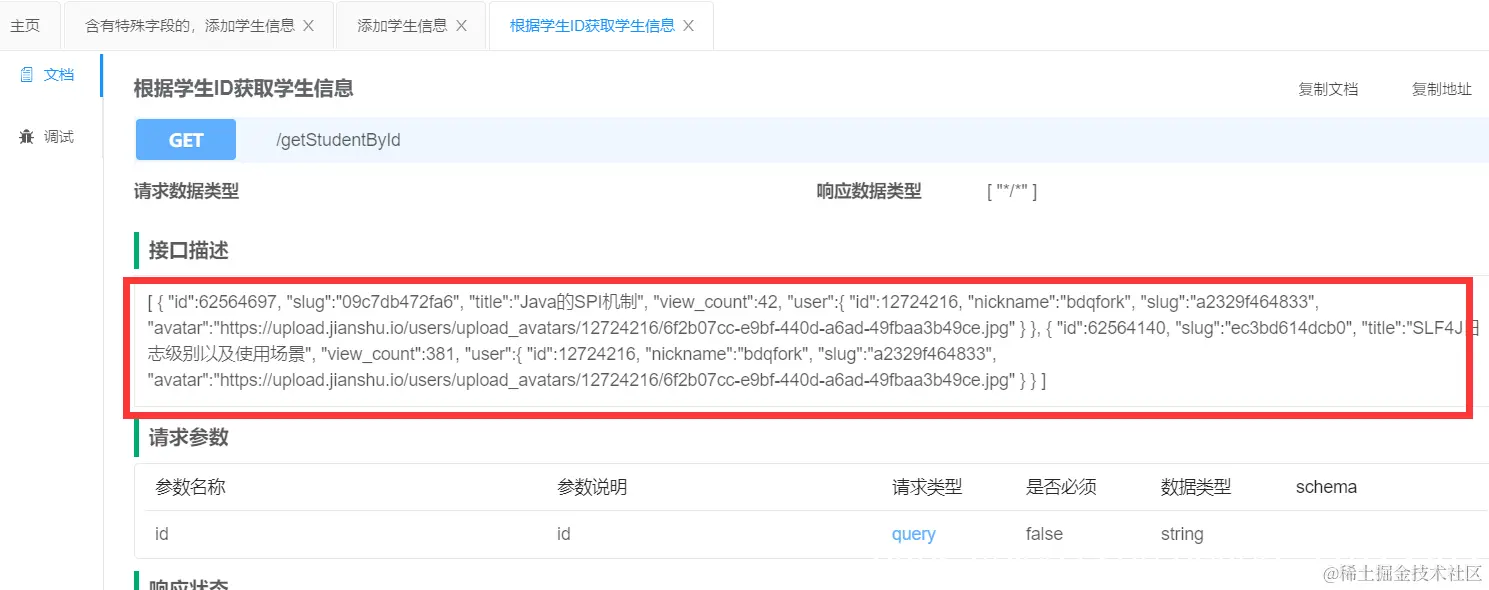Open the 文档 document panel icon
Screen dimensions: 1489x590
[x=46, y=72]
